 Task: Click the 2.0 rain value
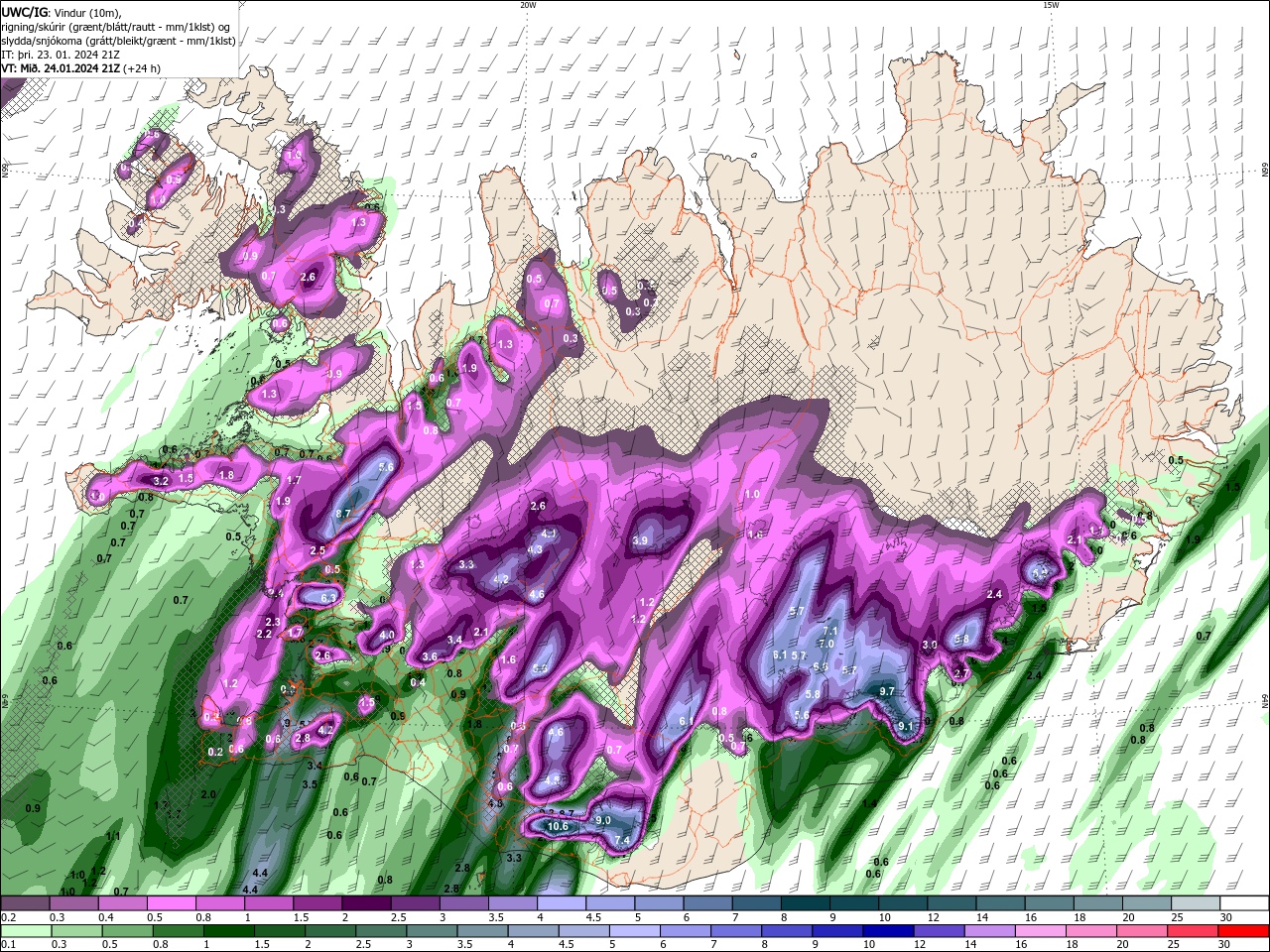click(x=208, y=794)
